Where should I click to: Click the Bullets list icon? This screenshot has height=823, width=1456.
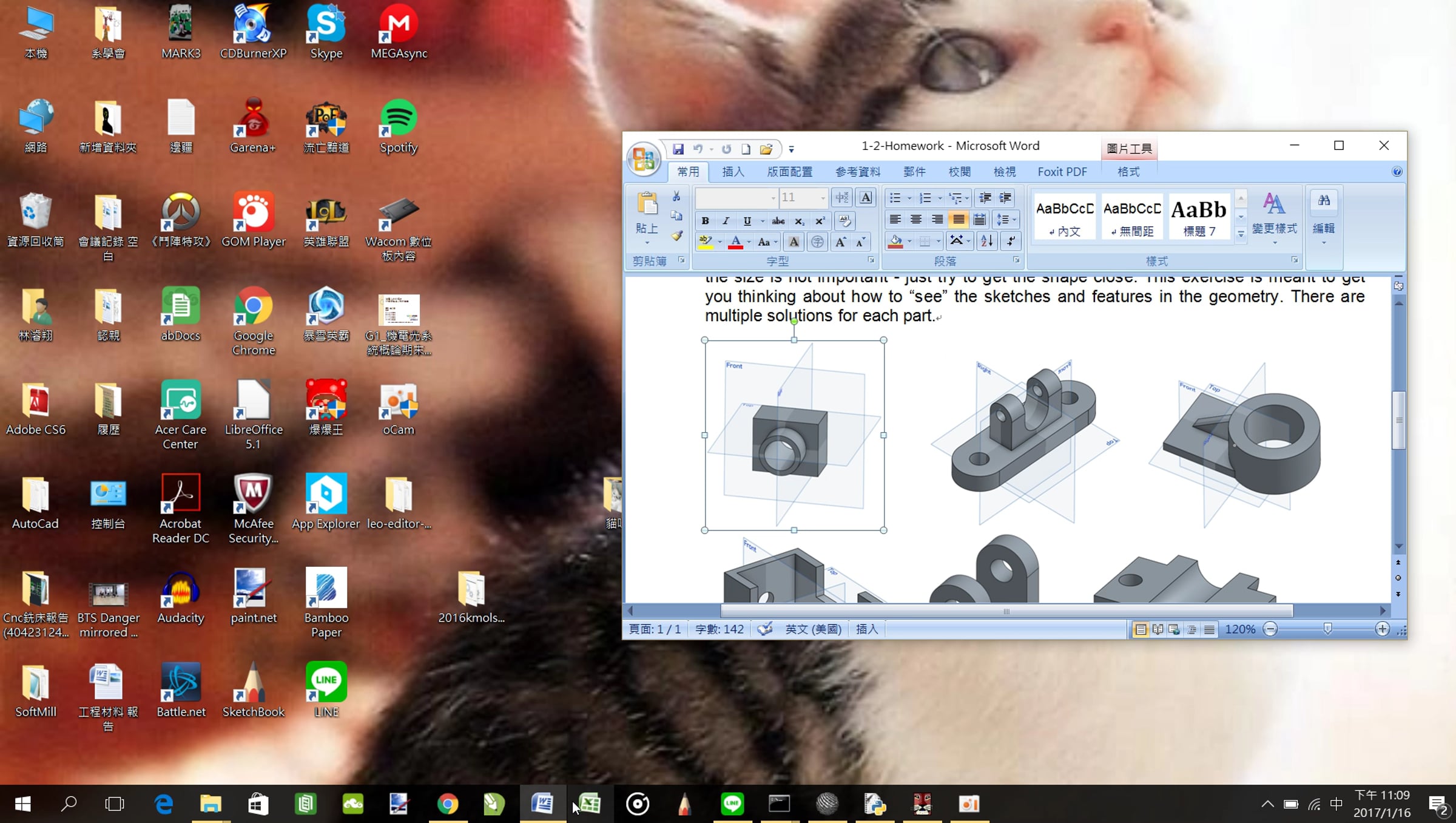(x=895, y=198)
